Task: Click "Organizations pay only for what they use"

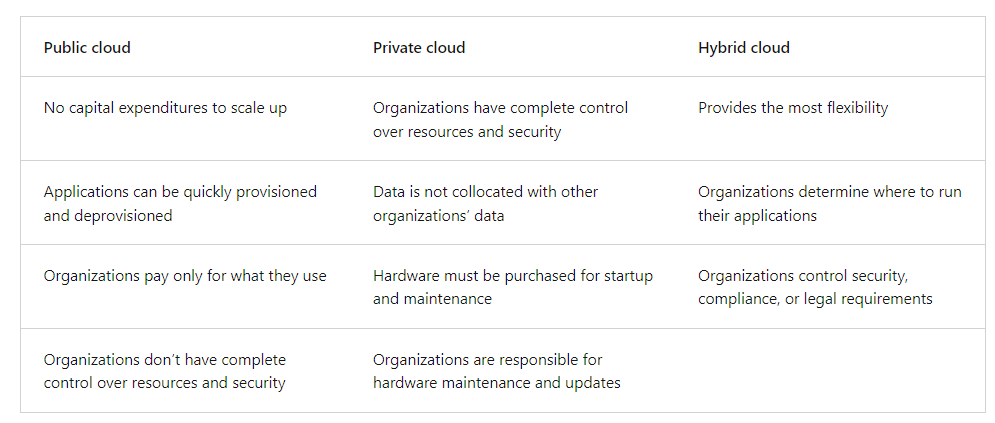Action: click(185, 276)
